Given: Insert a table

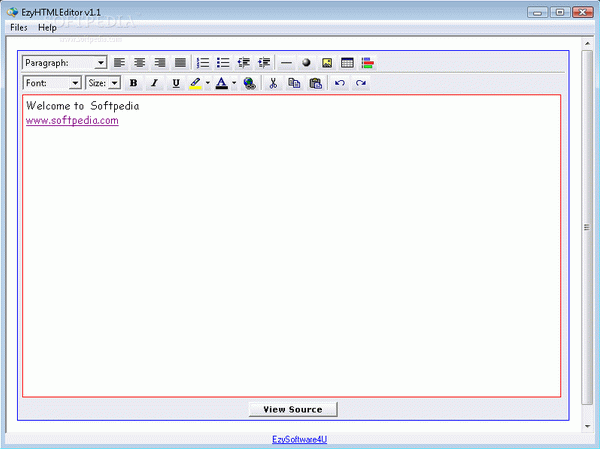Looking at the screenshot, I should 347,63.
